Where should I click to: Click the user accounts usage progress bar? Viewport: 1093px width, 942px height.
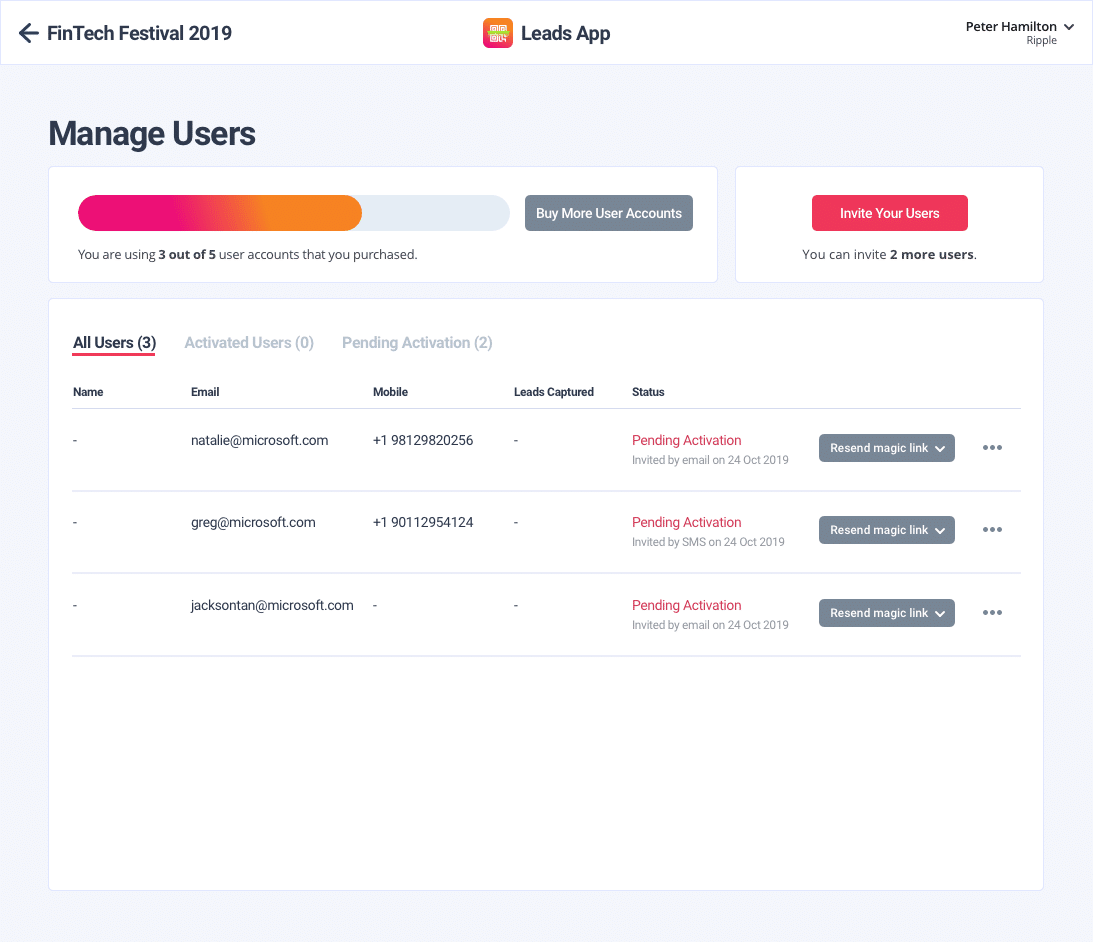293,213
